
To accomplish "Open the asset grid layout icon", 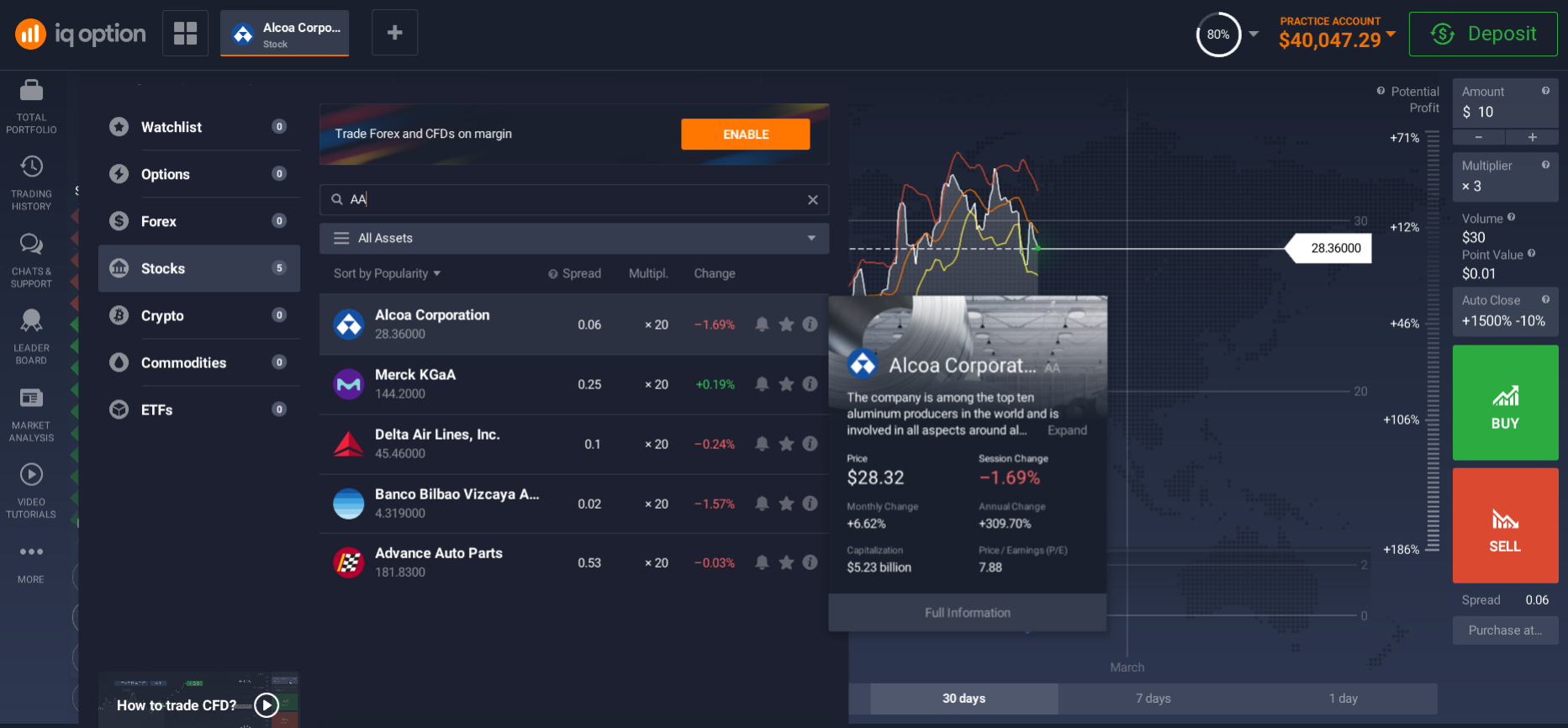I will (185, 34).
